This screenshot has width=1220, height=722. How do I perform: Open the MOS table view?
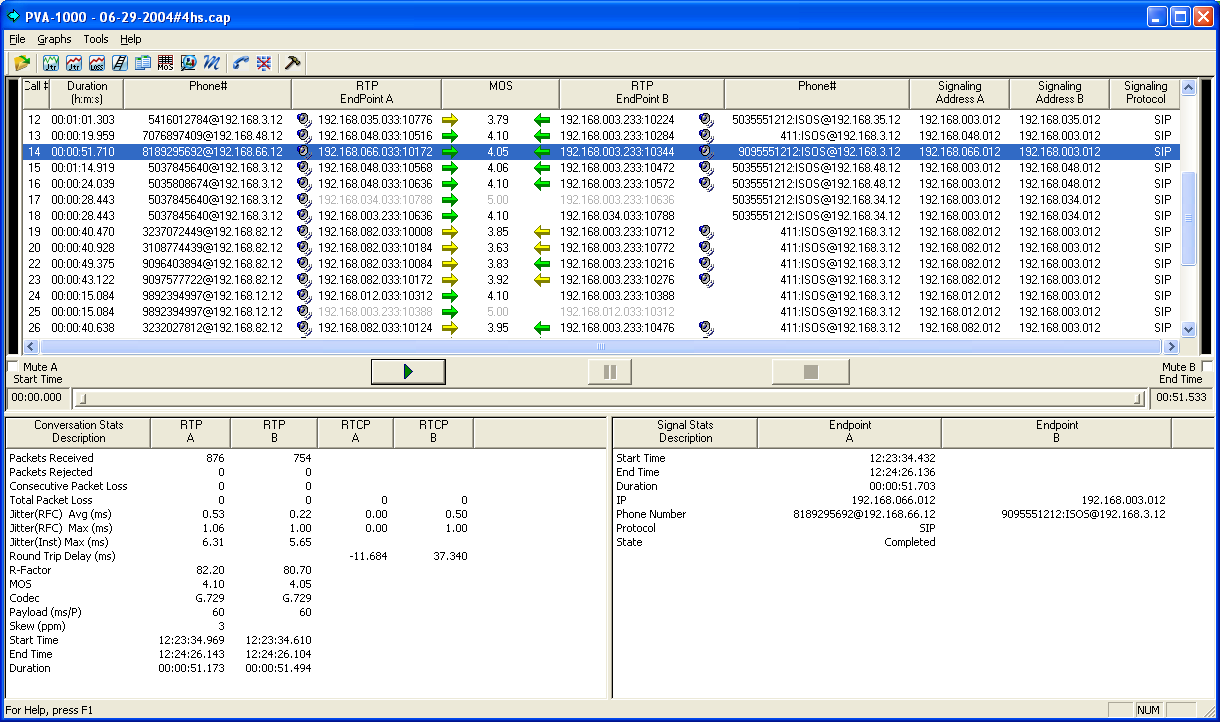coord(166,63)
